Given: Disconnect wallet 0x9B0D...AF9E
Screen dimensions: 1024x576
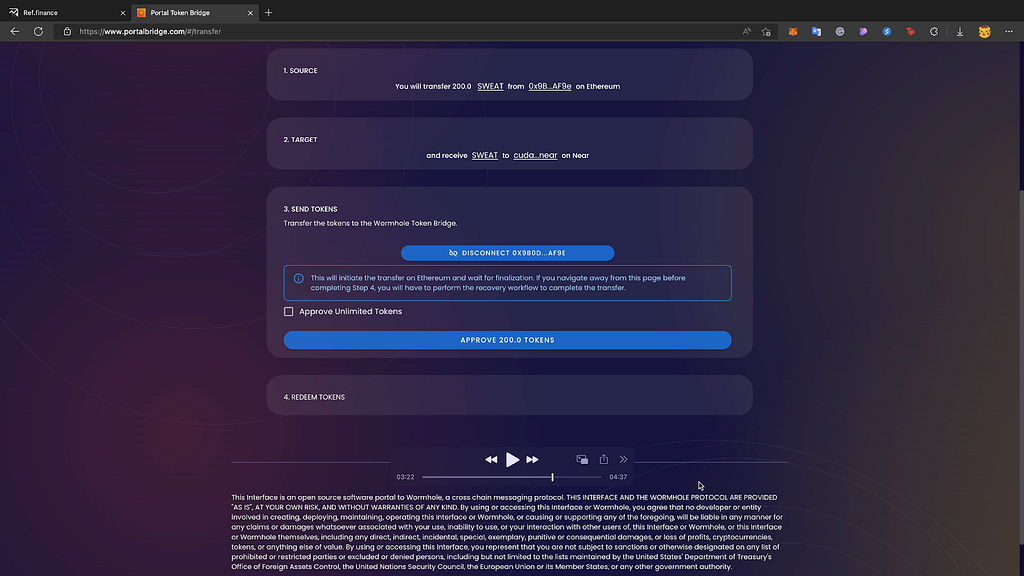Looking at the screenshot, I should 507,253.
